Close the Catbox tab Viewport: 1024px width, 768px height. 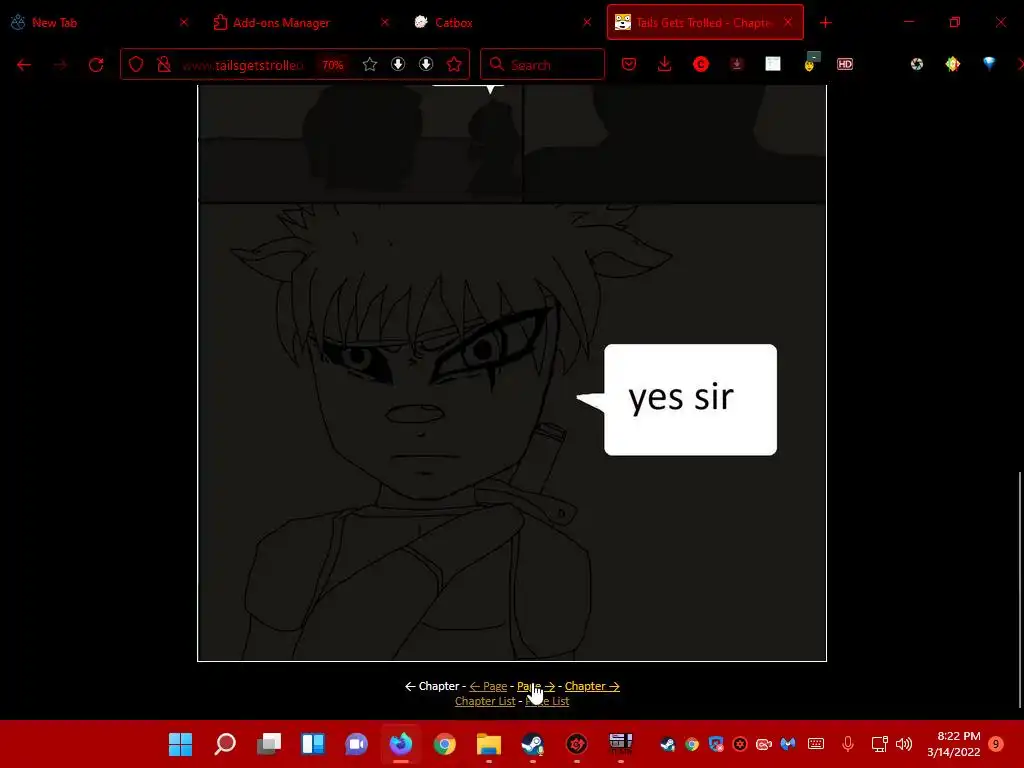tap(586, 22)
